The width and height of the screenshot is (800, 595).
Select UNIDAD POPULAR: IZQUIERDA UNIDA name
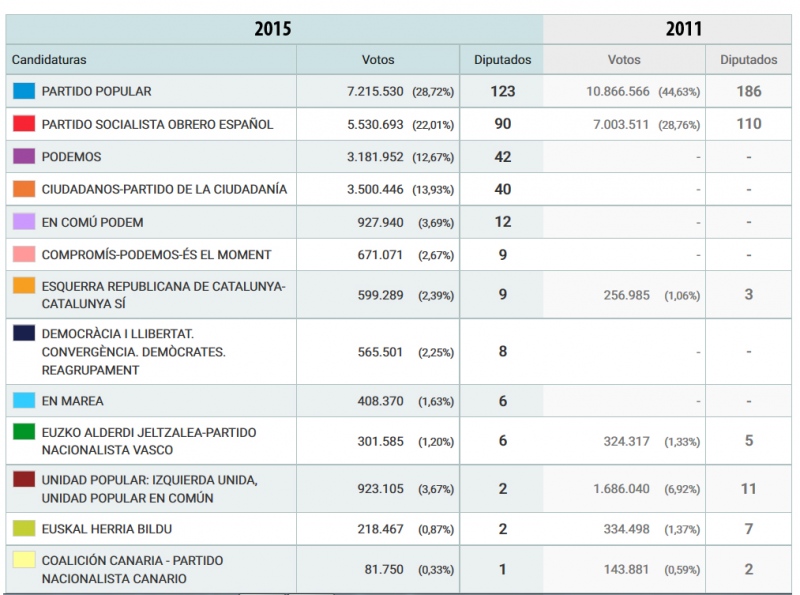[149, 489]
